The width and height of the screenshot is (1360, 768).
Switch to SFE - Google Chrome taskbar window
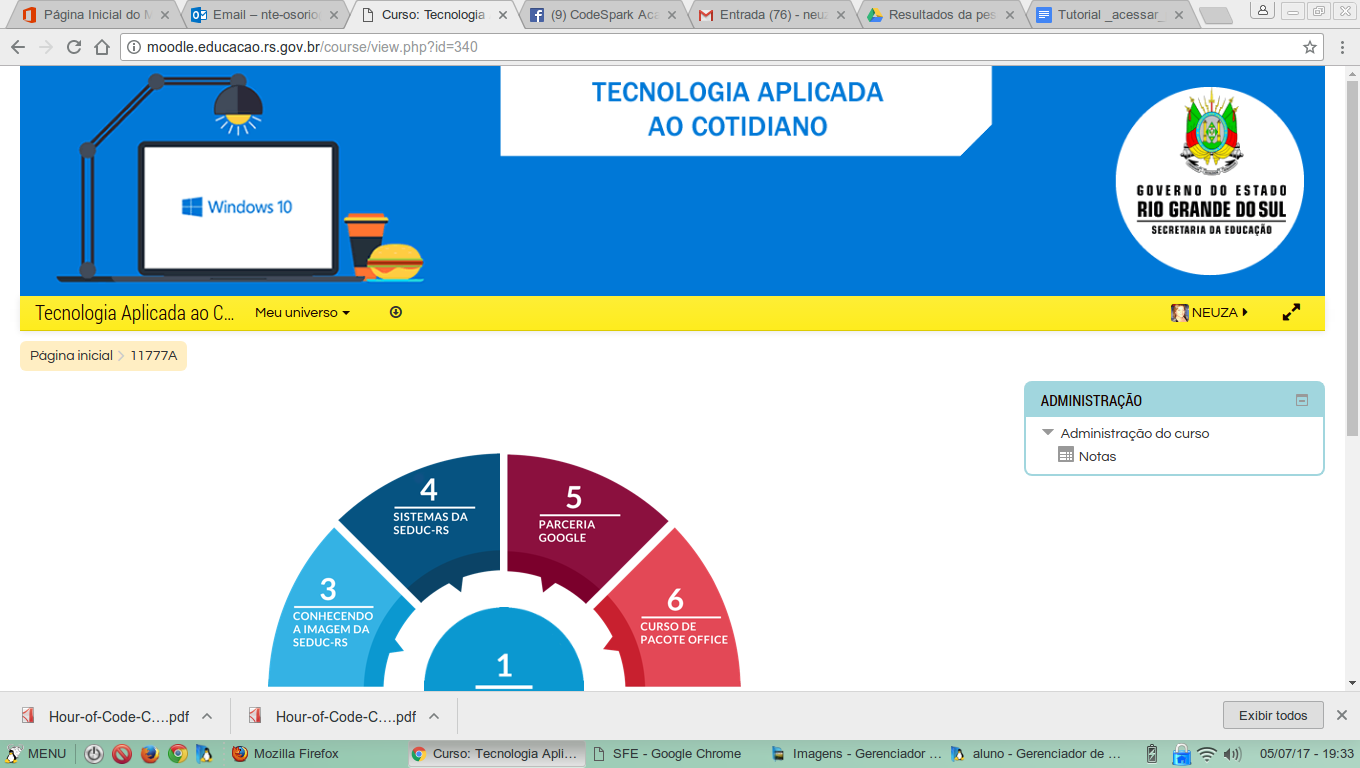click(x=676, y=754)
